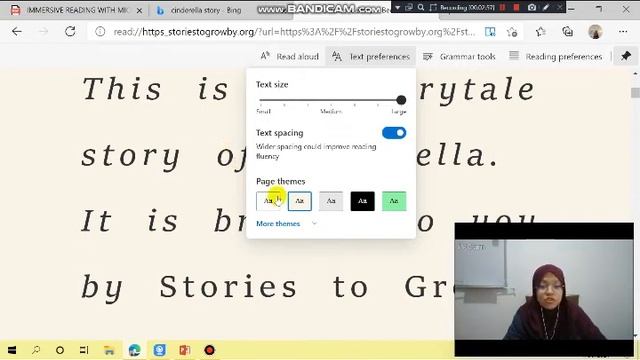Close the Immersive Reading tab

pos(139,11)
